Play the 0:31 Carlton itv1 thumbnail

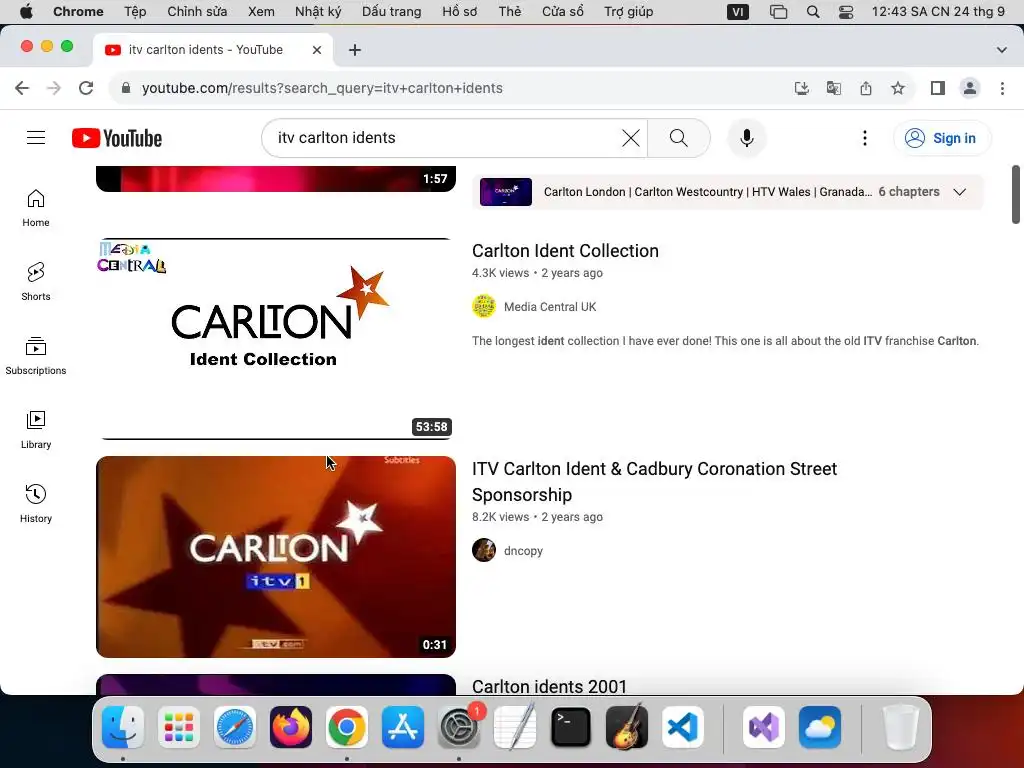coord(276,556)
